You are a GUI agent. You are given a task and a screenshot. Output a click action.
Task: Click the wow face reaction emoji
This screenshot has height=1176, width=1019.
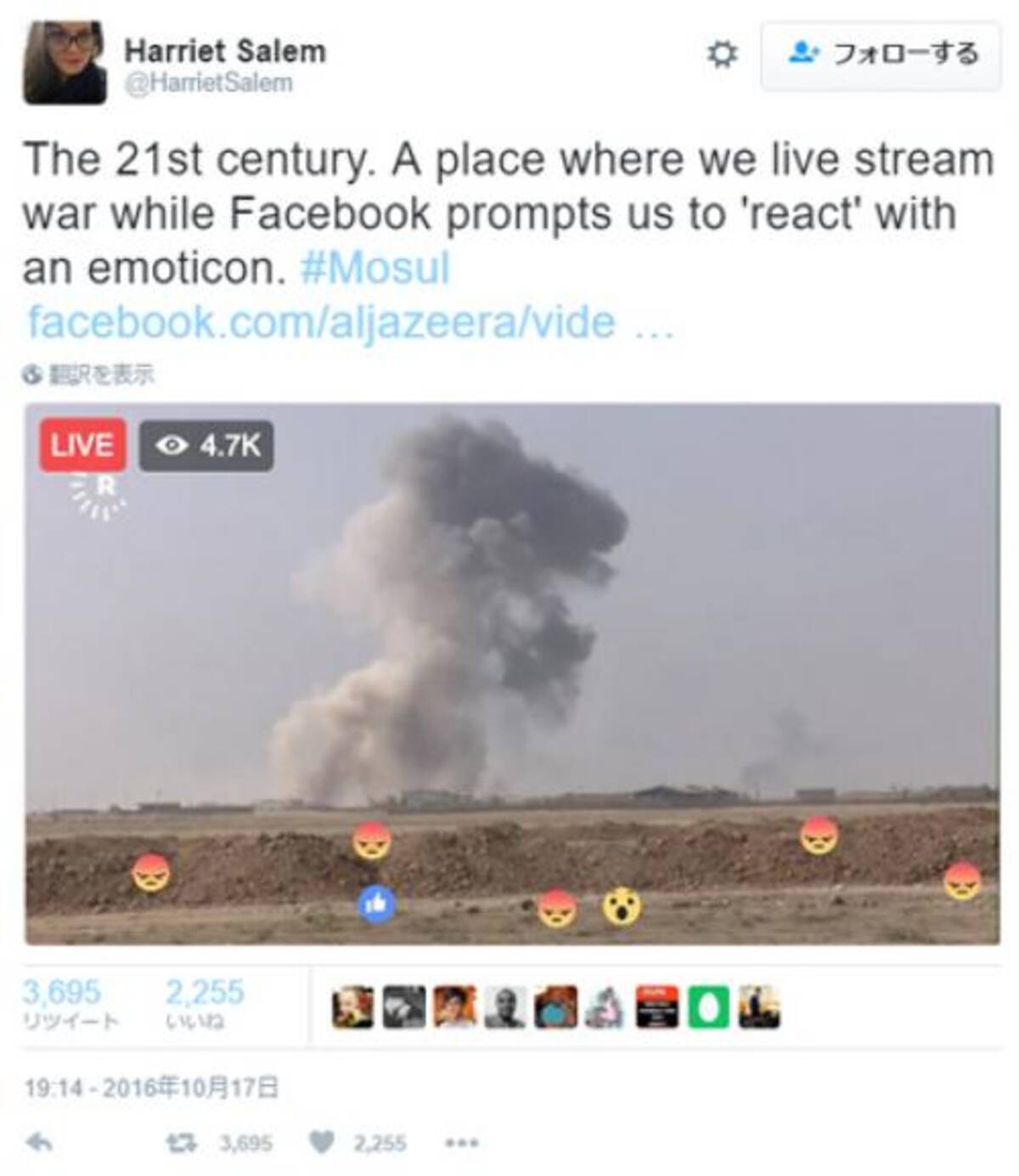click(x=622, y=907)
